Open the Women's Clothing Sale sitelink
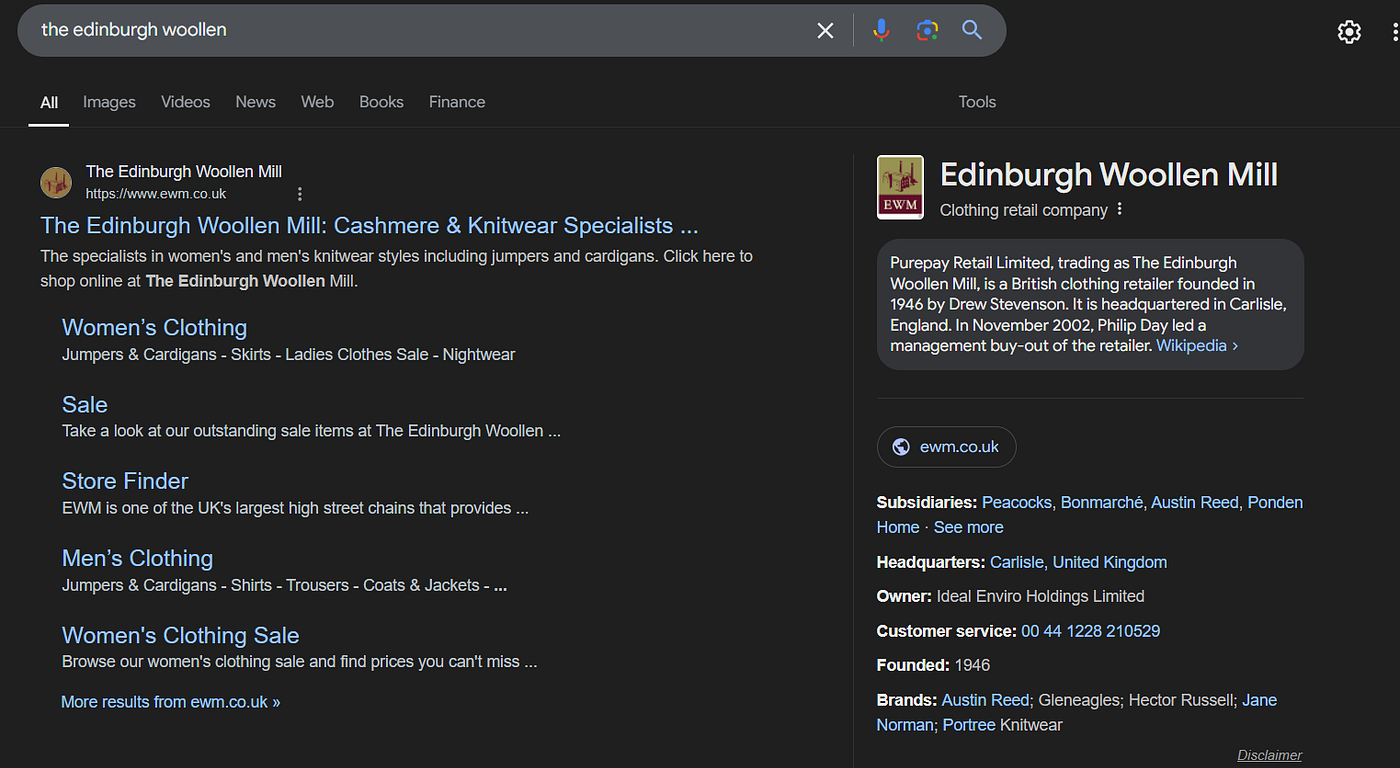Image resolution: width=1400 pixels, height=768 pixels. tap(180, 636)
